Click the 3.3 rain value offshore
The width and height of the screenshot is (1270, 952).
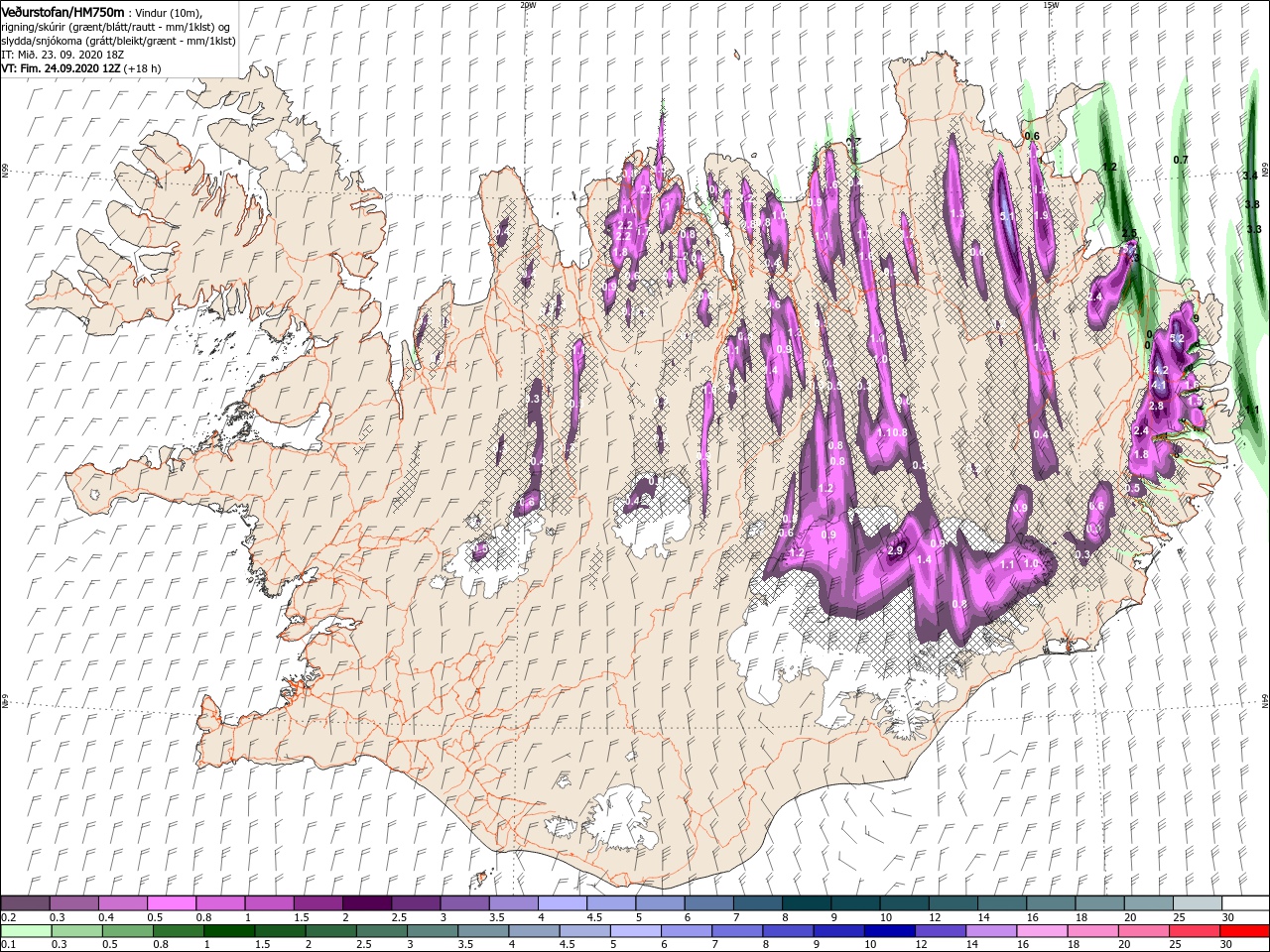[x=1254, y=229]
